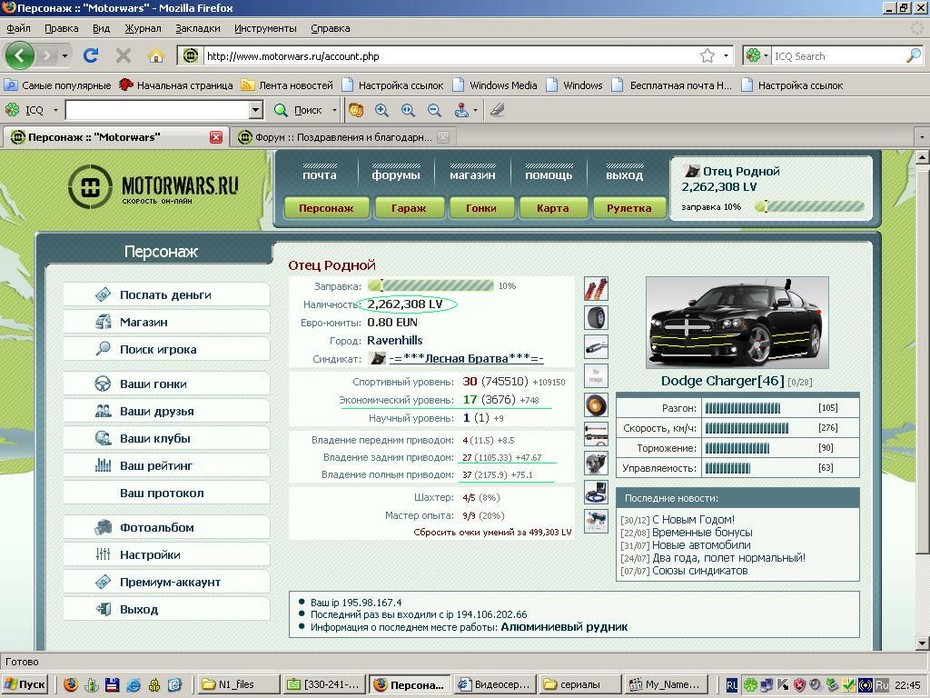Image resolution: width=930 pixels, height=698 pixels.
Task: Click Послать деньги in the sidebar
Action: [165, 295]
